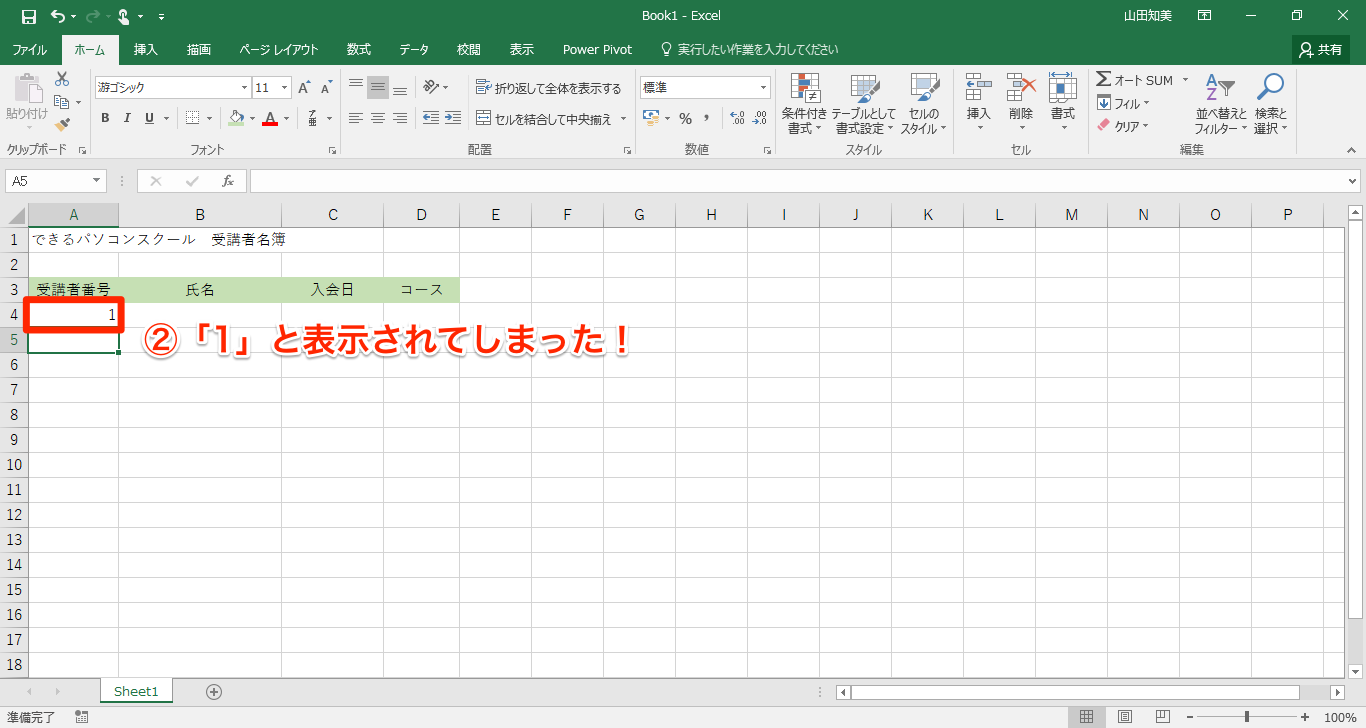
Task: Expand the Name Box dropdown
Action: tap(97, 181)
